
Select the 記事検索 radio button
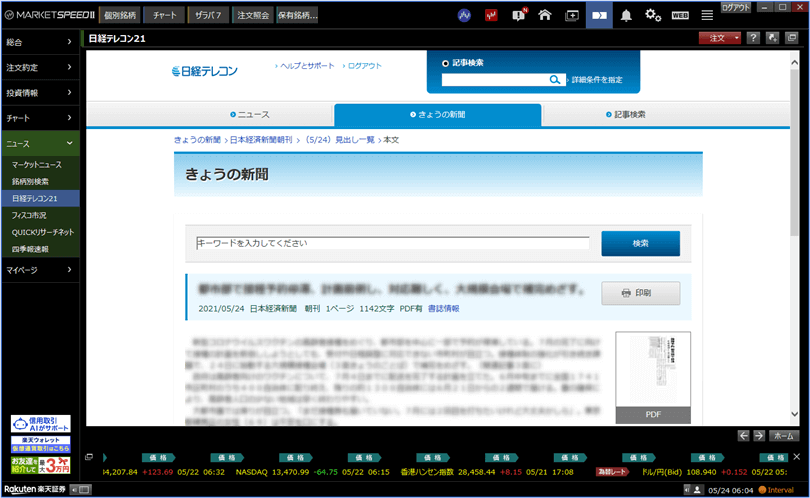[x=445, y=64]
